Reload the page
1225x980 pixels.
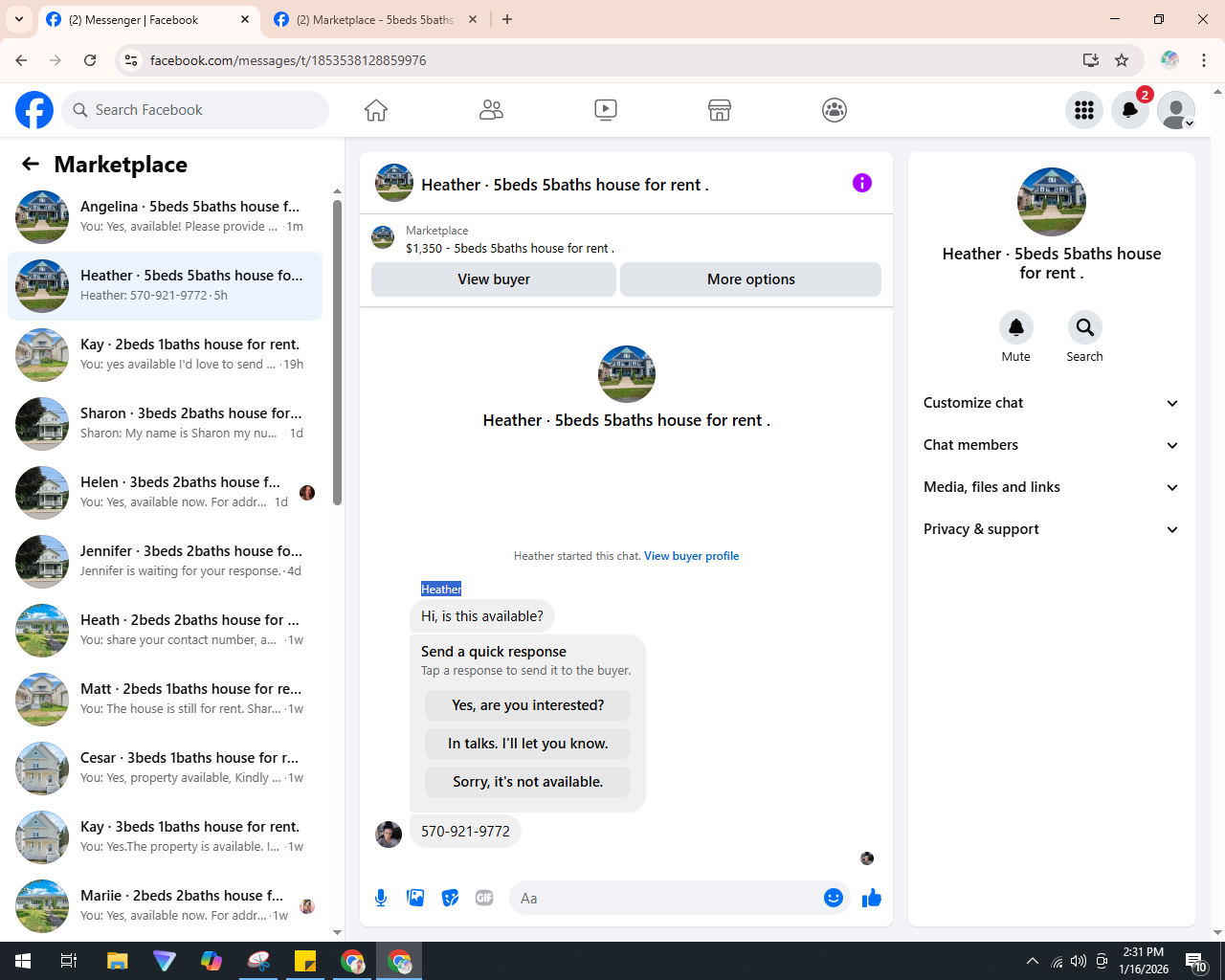point(90,60)
